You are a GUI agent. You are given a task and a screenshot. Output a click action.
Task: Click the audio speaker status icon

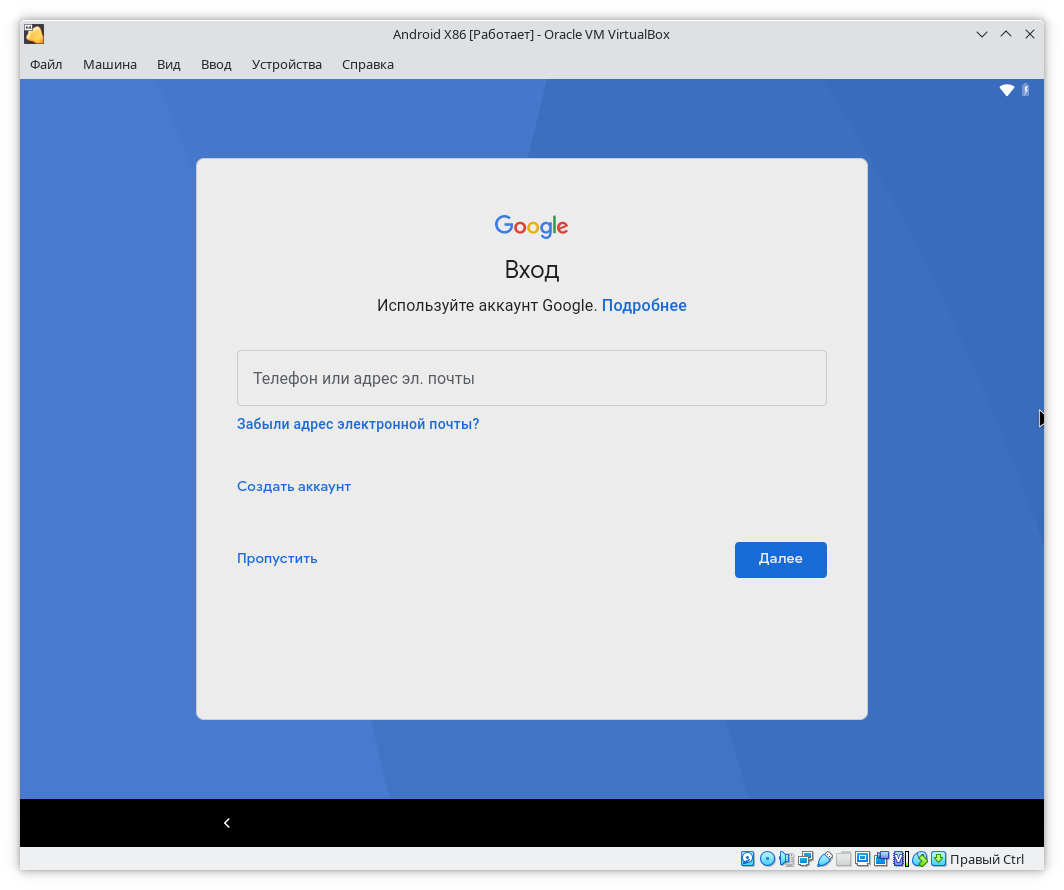point(787,859)
